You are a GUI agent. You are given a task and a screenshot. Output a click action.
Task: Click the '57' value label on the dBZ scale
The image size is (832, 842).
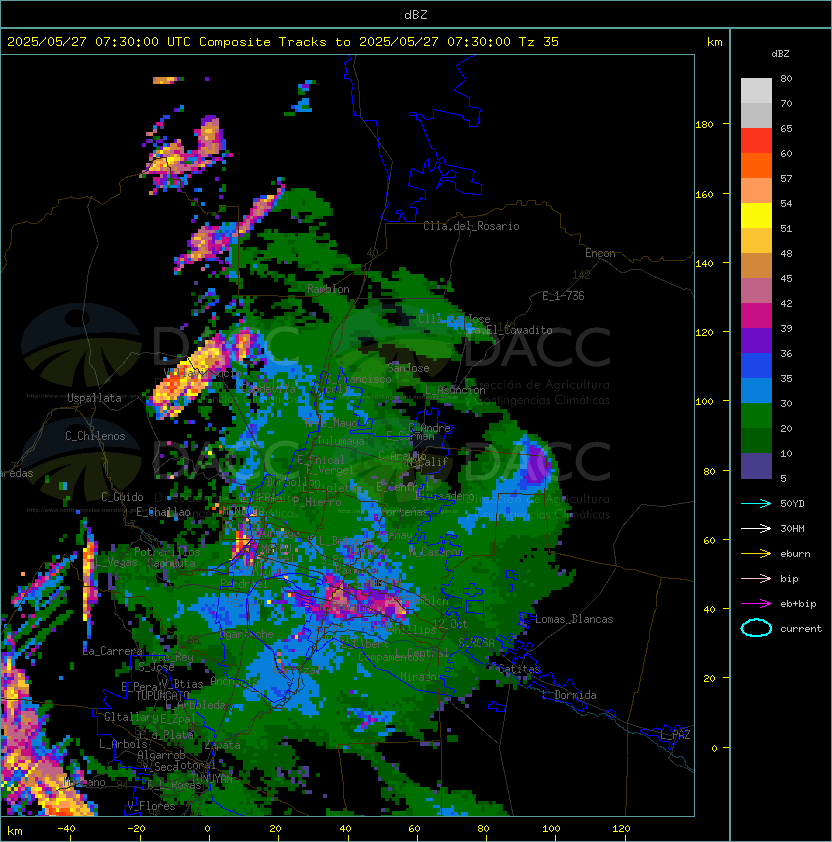point(786,178)
